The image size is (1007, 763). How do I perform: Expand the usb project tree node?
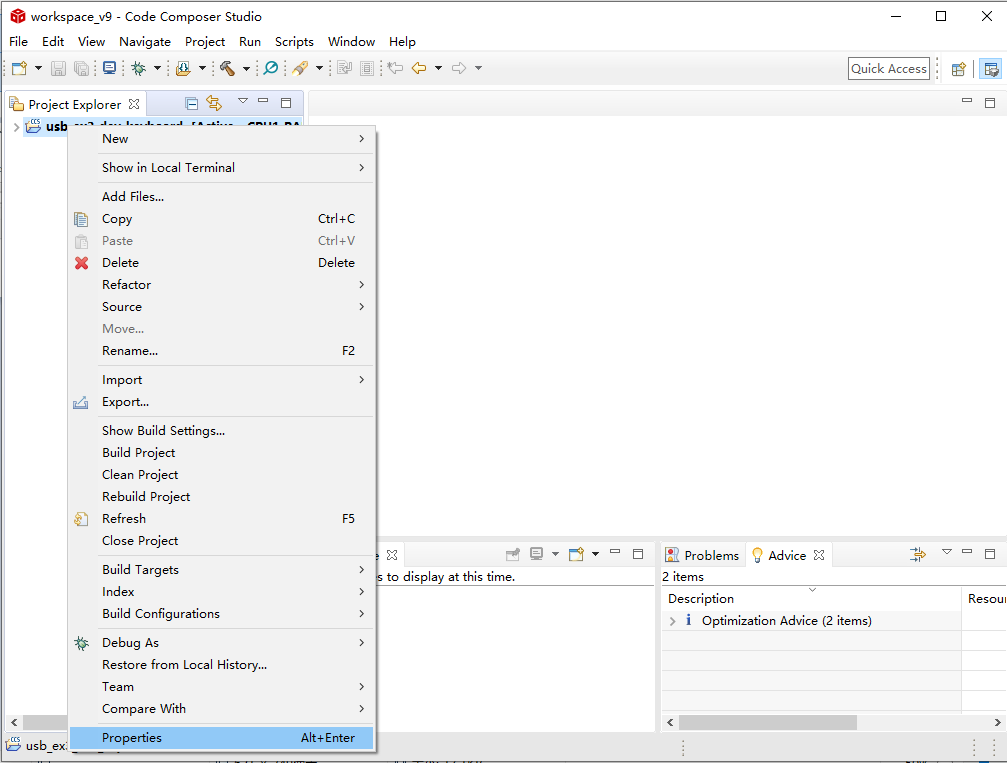[16, 127]
